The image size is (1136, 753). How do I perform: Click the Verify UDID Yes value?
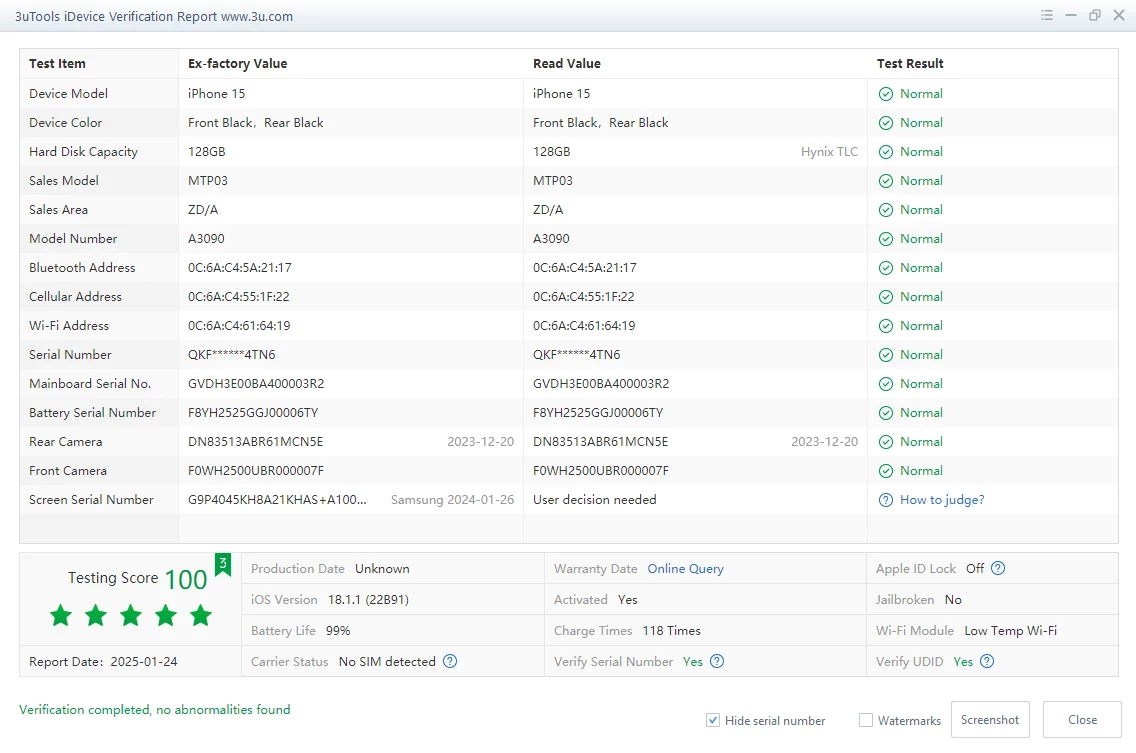(963, 661)
